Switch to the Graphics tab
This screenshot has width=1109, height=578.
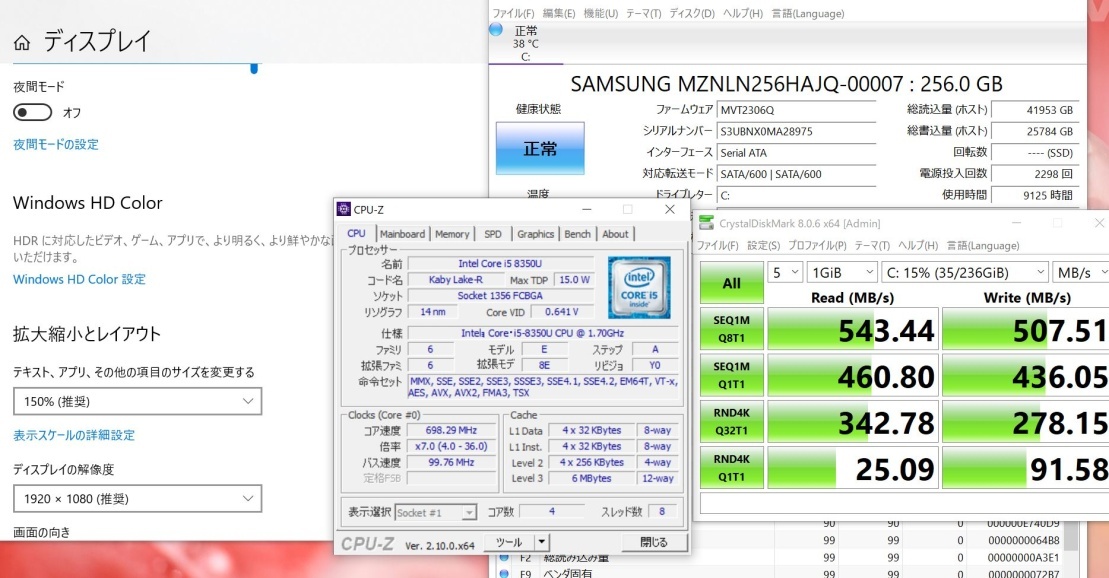coord(535,234)
